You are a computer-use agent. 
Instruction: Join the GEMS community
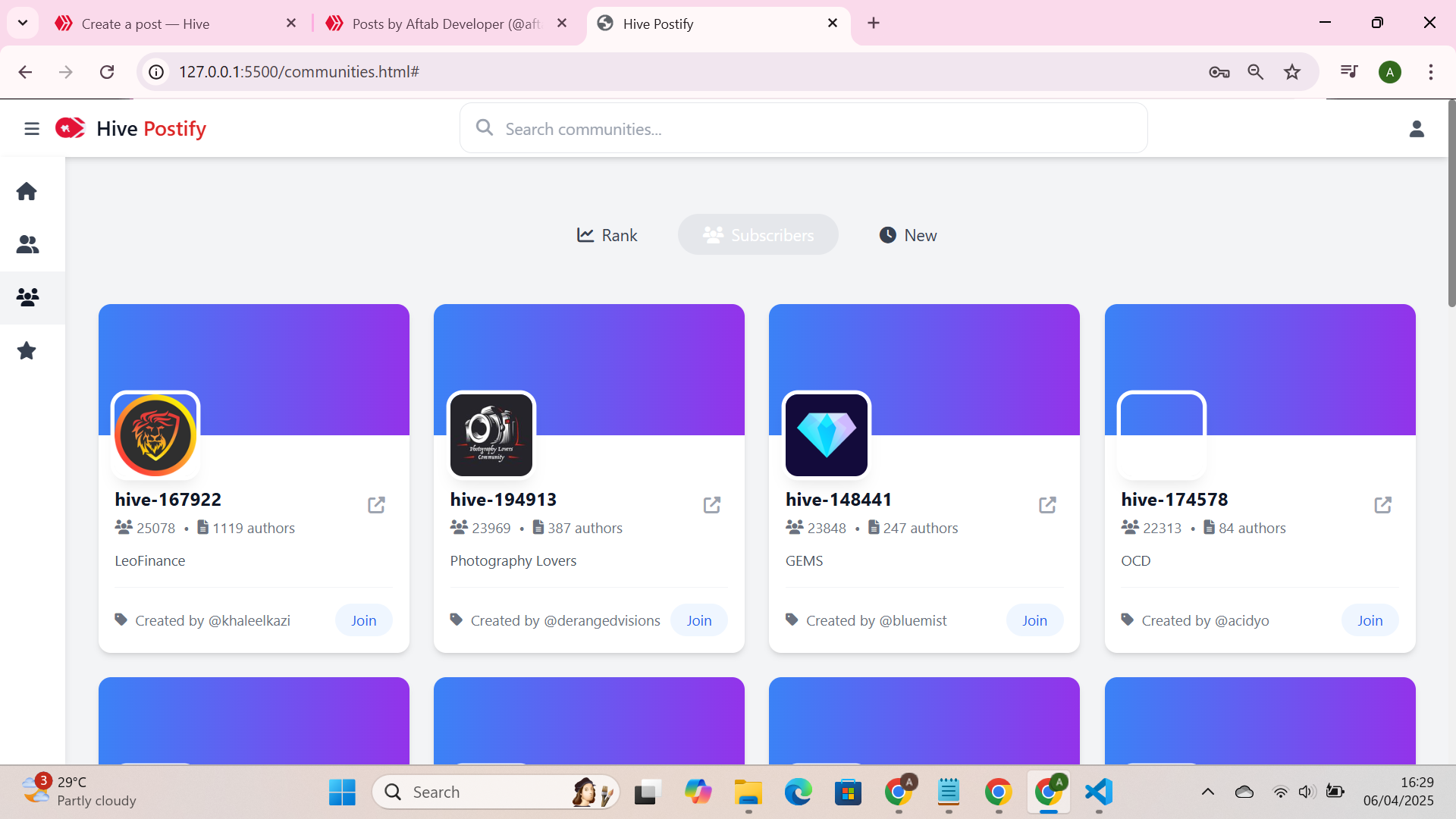pyautogui.click(x=1034, y=620)
